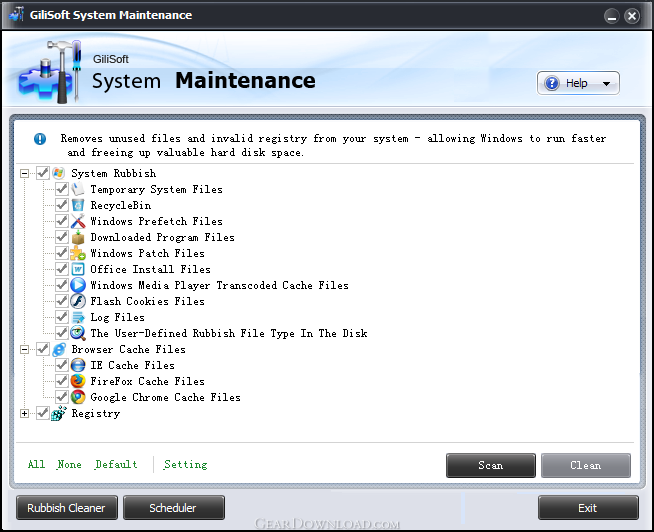Click the Downloaded Program Files box icon
Screen dimensions: 654x532
click(78, 237)
